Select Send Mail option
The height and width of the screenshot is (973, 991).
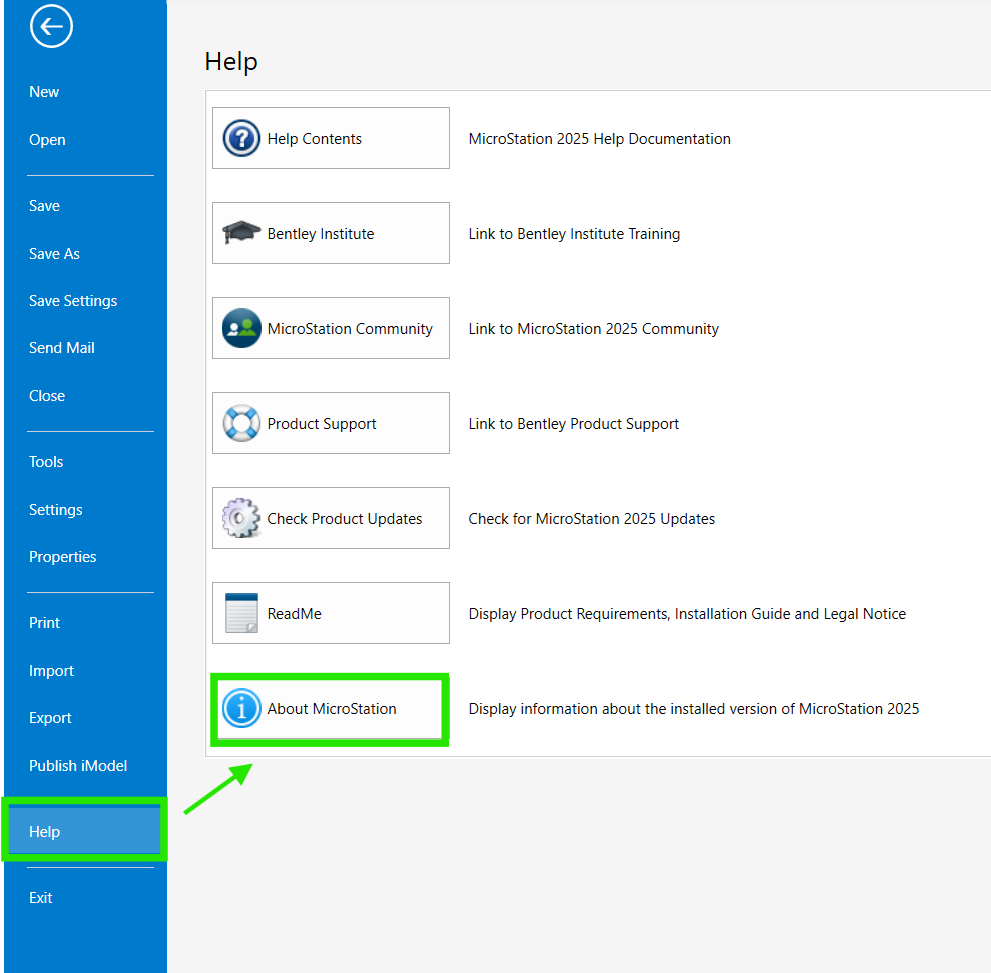point(62,348)
